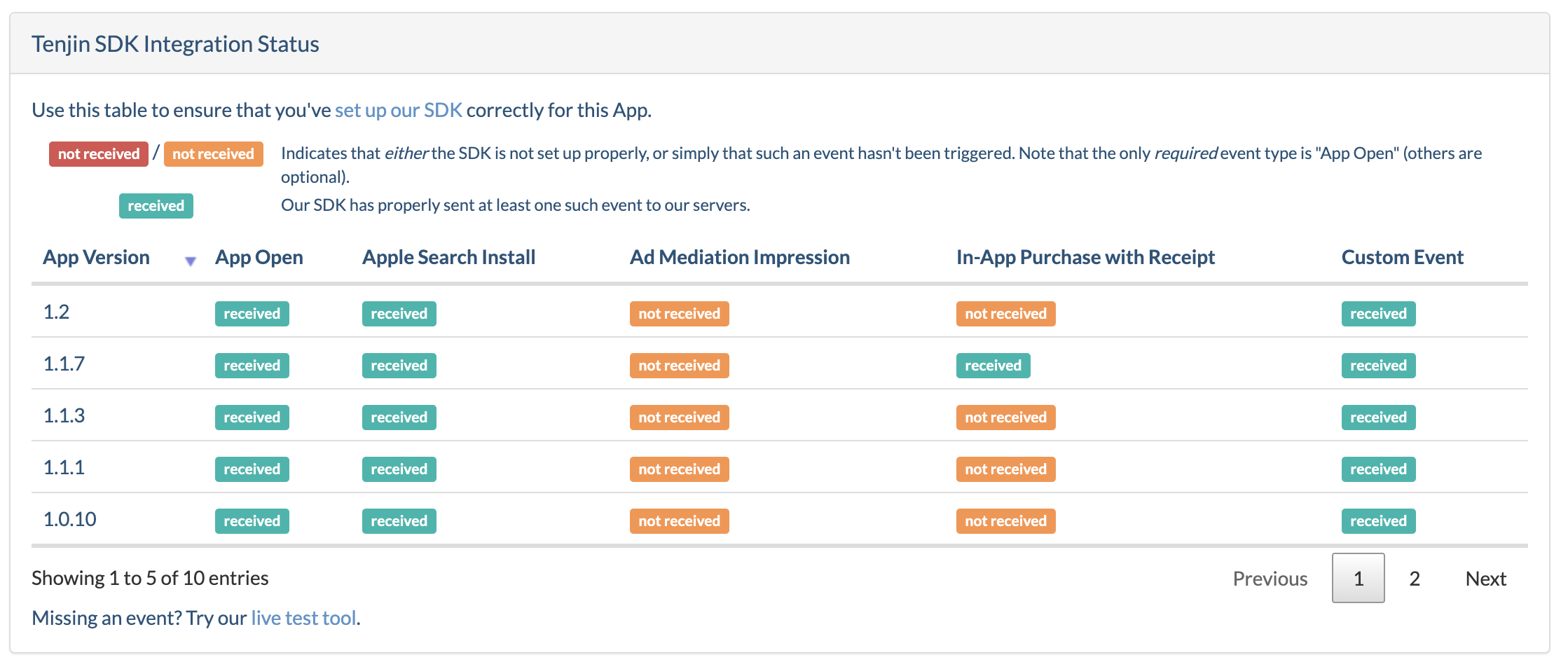Sort by In-App Purchase with Receipt header
The image size is (1568, 669).
coord(1085,258)
